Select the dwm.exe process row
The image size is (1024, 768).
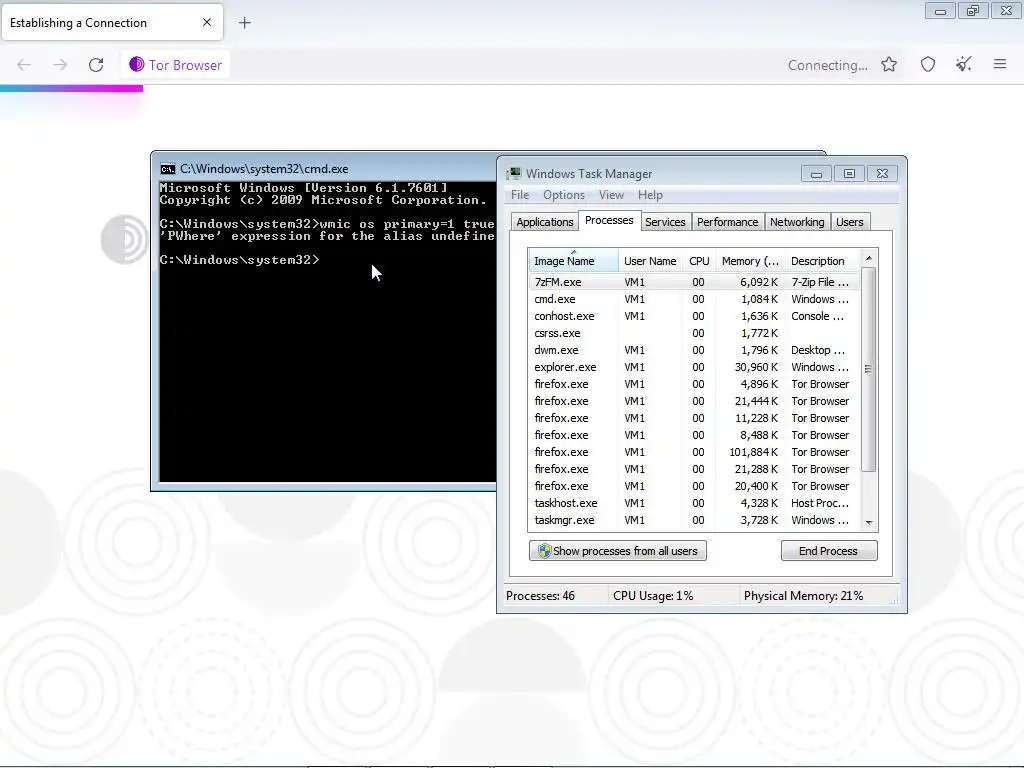(694, 350)
